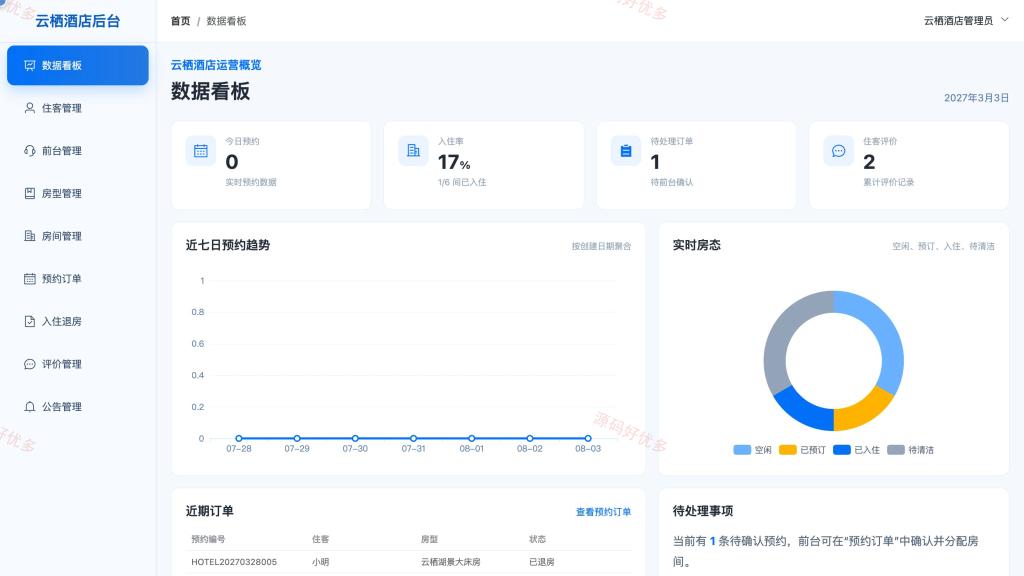Viewport: 1024px width, 576px height.
Task: Click order number HOTEL20270328005
Action: tap(234, 562)
